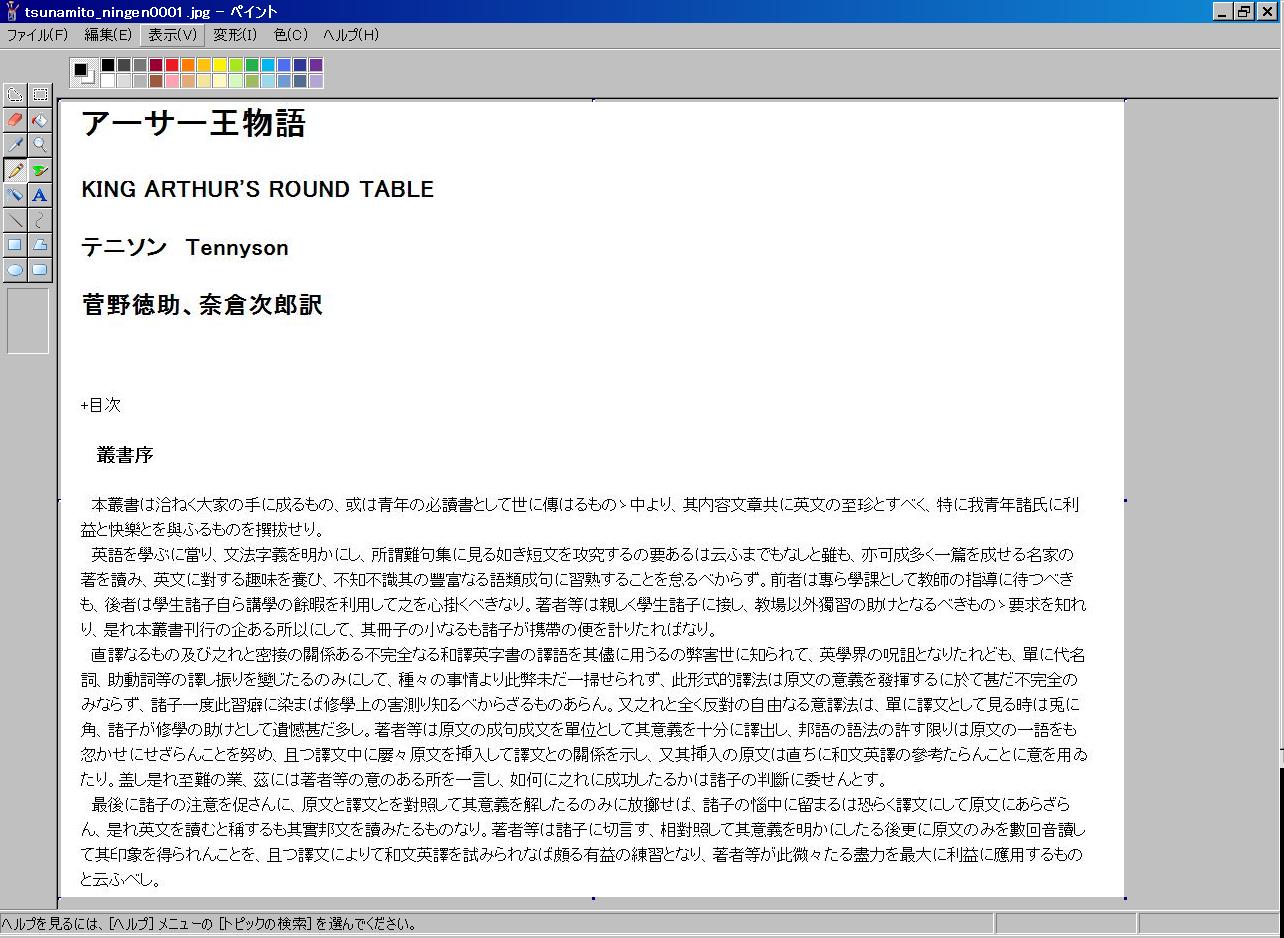The image size is (1284, 938).
Task: Select the Rounded Rectangle tool
Action: coord(40,270)
